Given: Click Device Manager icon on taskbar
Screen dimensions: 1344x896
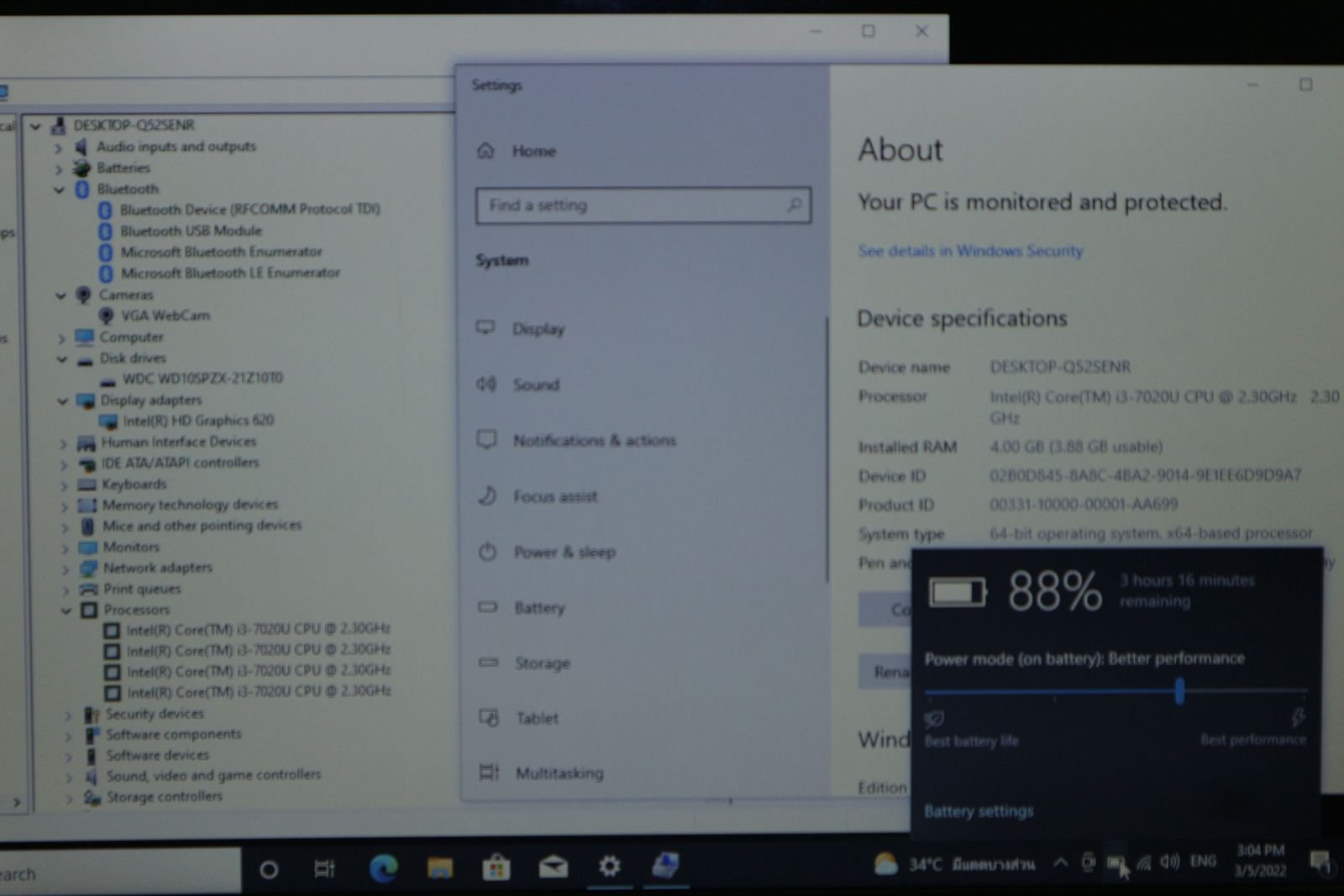Looking at the screenshot, I should [665, 865].
